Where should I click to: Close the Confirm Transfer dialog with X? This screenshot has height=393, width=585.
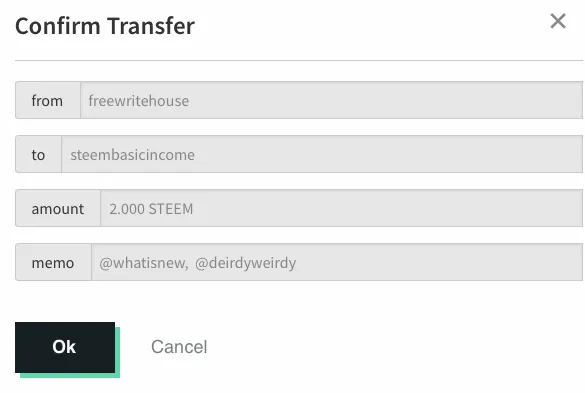558,21
